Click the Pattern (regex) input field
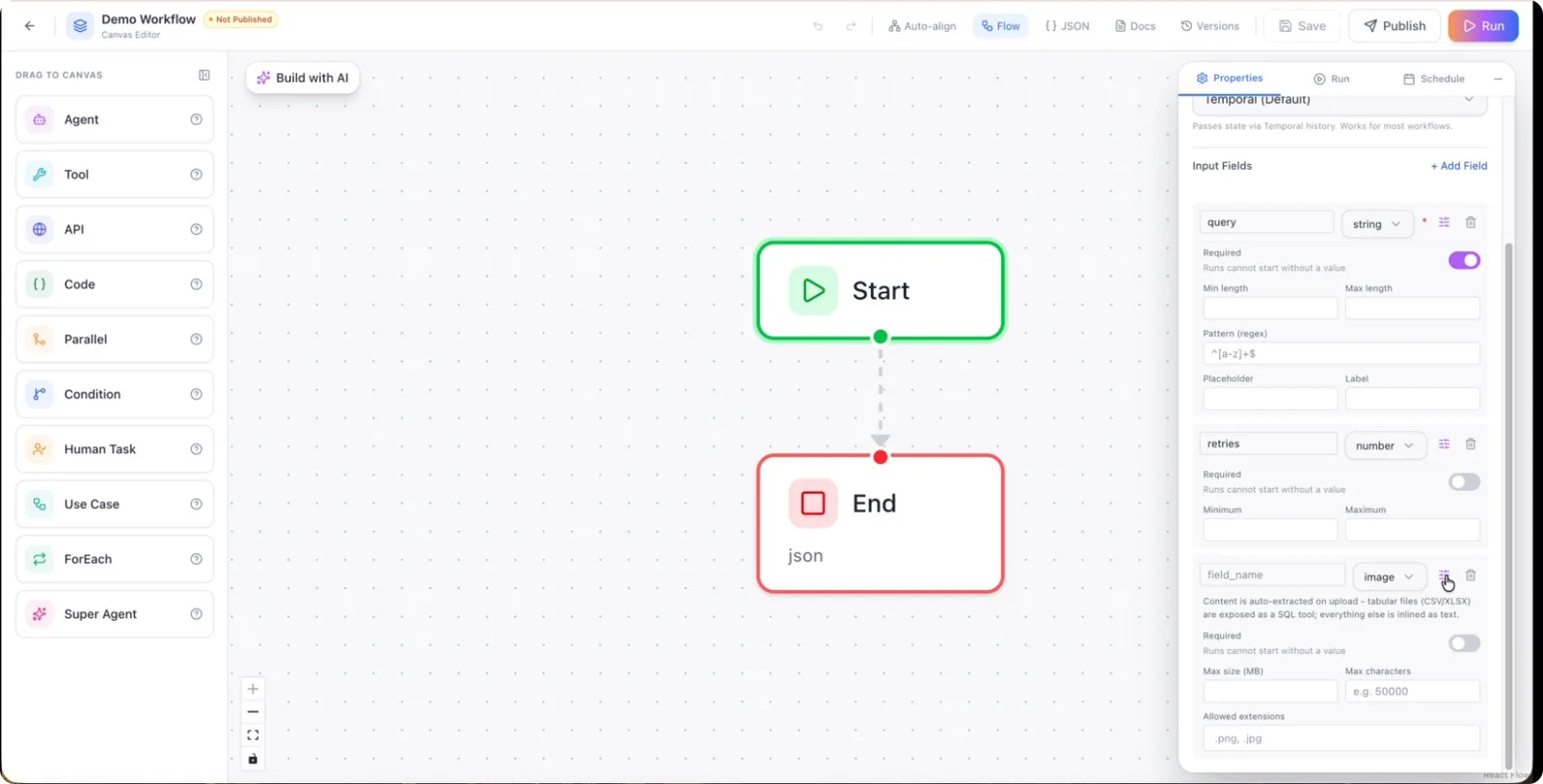1543x784 pixels. (x=1341, y=354)
